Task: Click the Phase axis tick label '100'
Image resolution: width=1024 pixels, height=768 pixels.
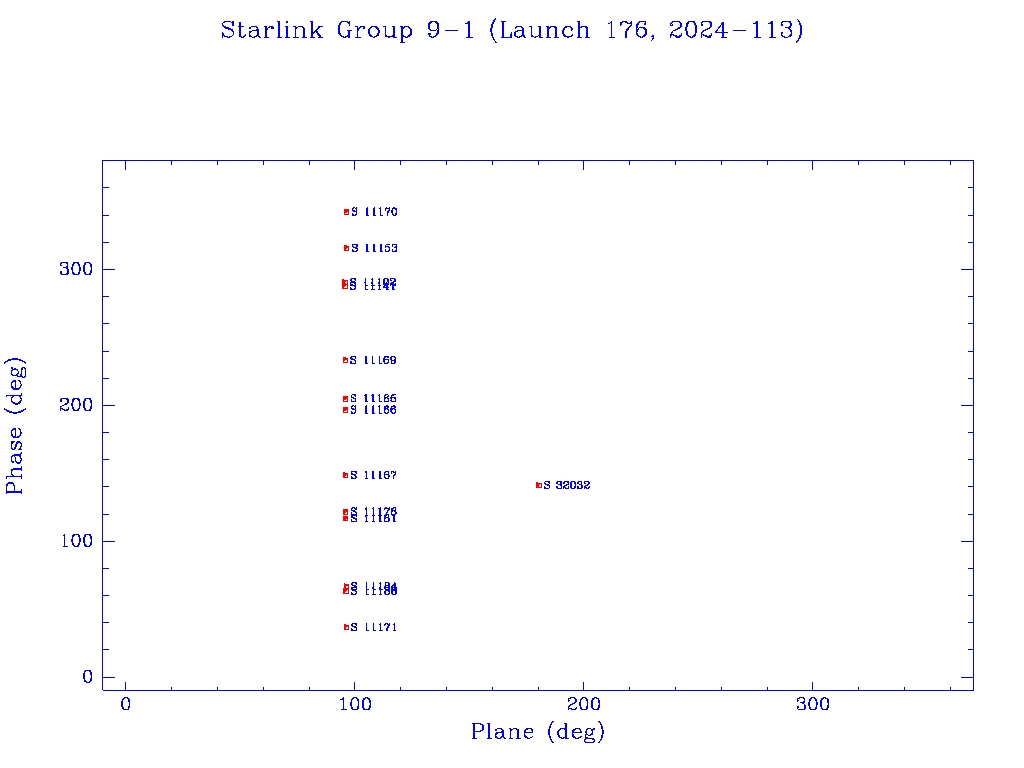Action: pyautogui.click(x=76, y=541)
